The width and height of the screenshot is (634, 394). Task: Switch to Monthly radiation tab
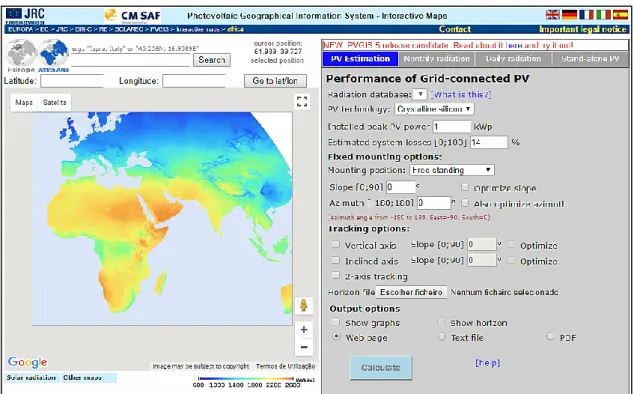pos(437,59)
